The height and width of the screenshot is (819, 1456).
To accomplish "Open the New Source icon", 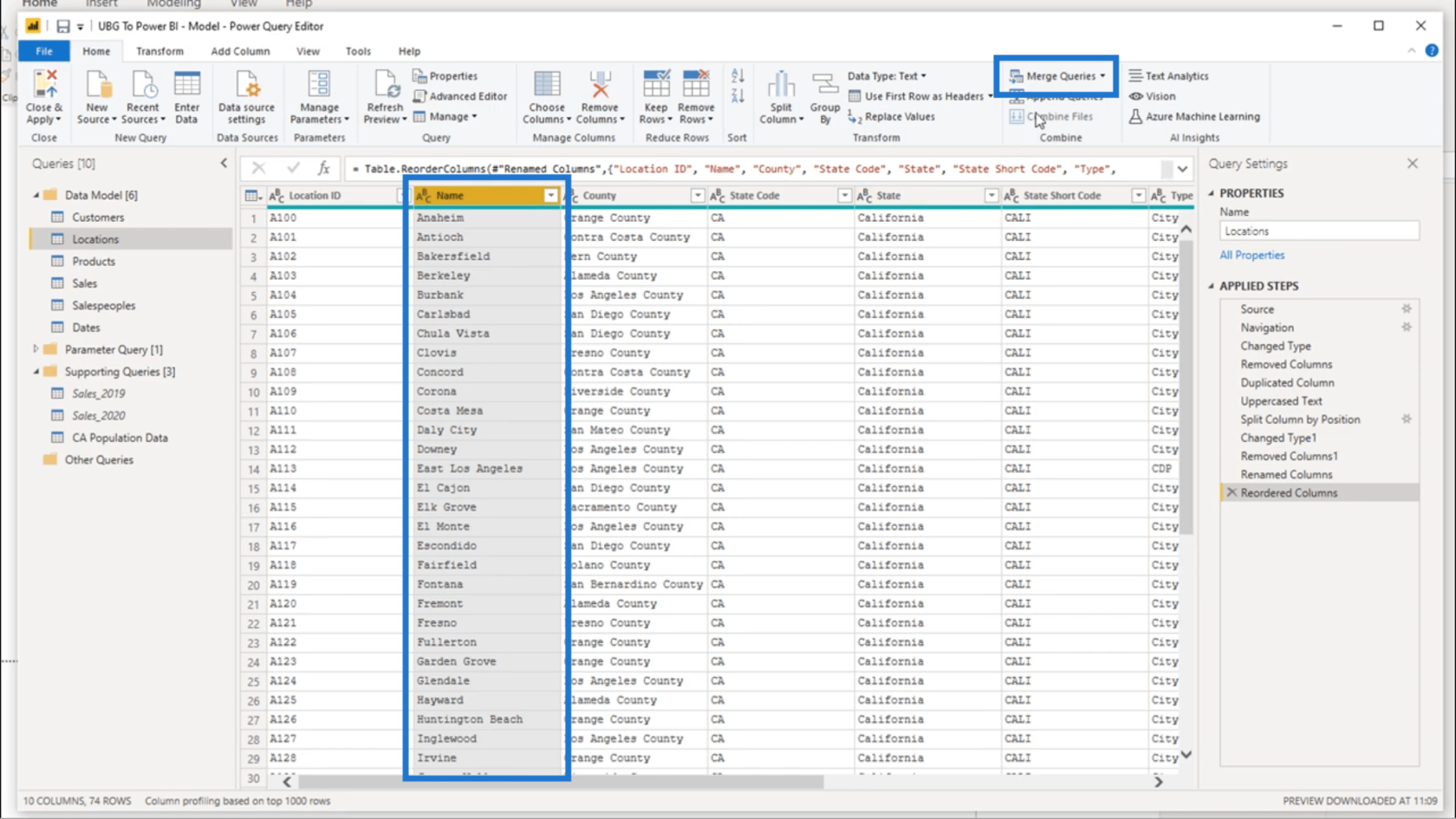I will pos(97,85).
